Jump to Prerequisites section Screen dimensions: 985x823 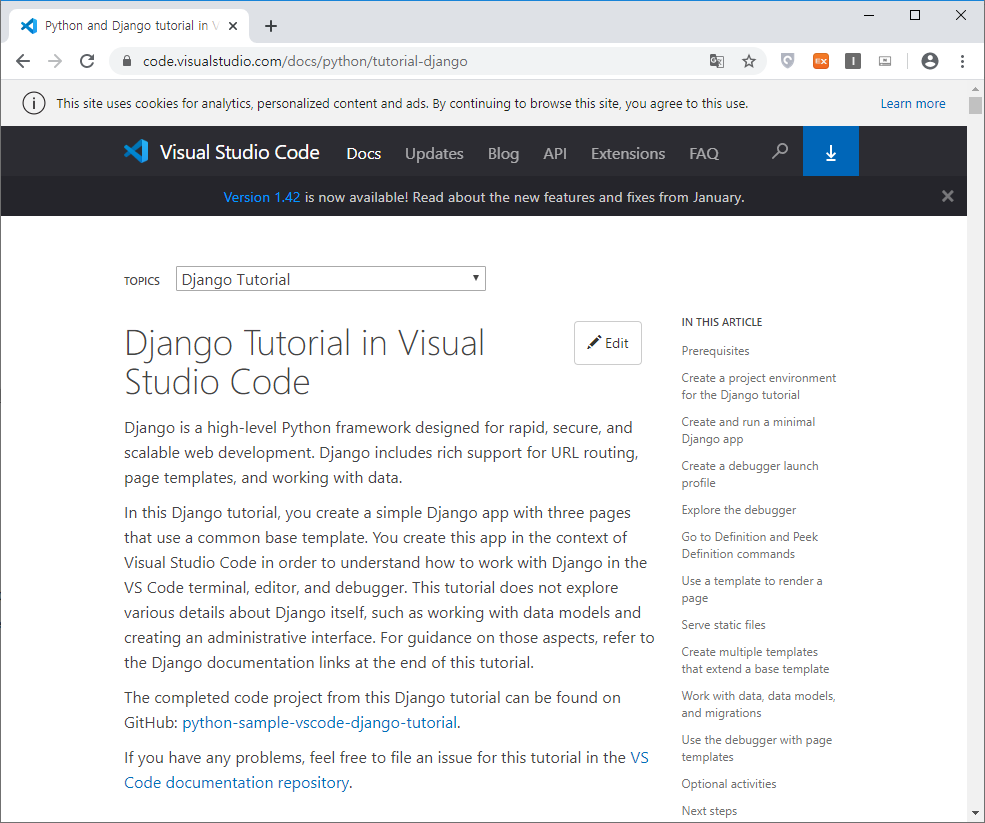pyautogui.click(x=715, y=351)
